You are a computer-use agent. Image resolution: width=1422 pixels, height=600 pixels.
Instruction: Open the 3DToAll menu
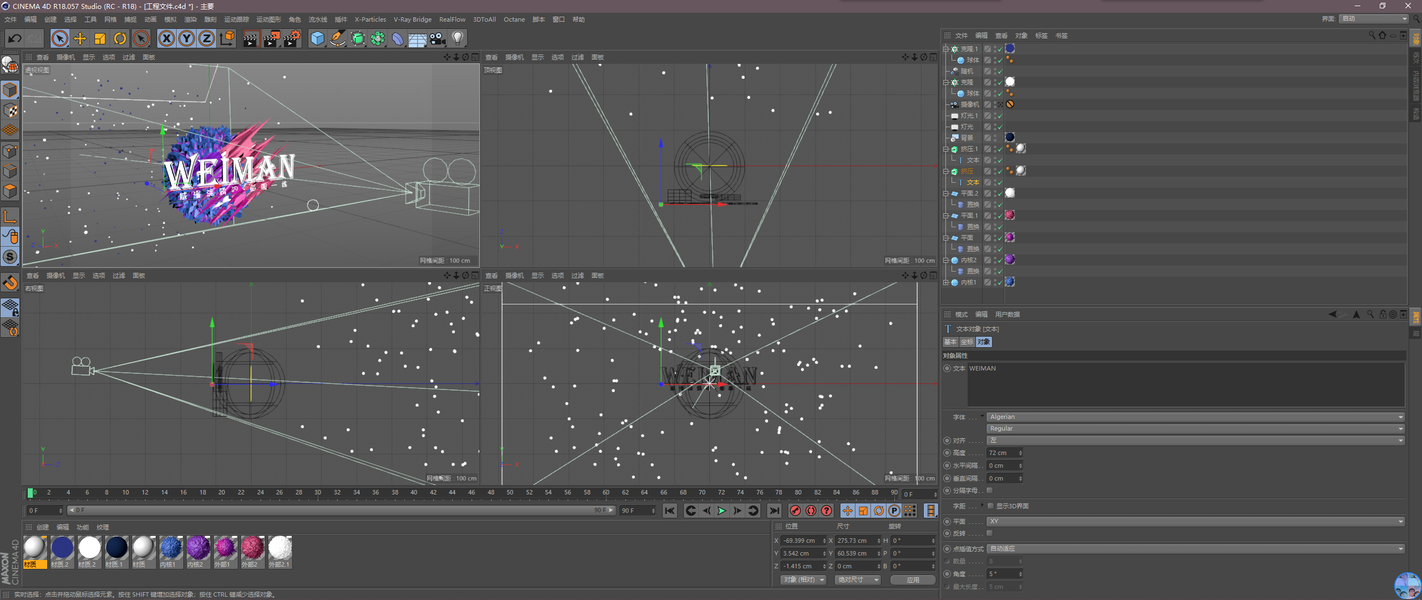tap(484, 19)
